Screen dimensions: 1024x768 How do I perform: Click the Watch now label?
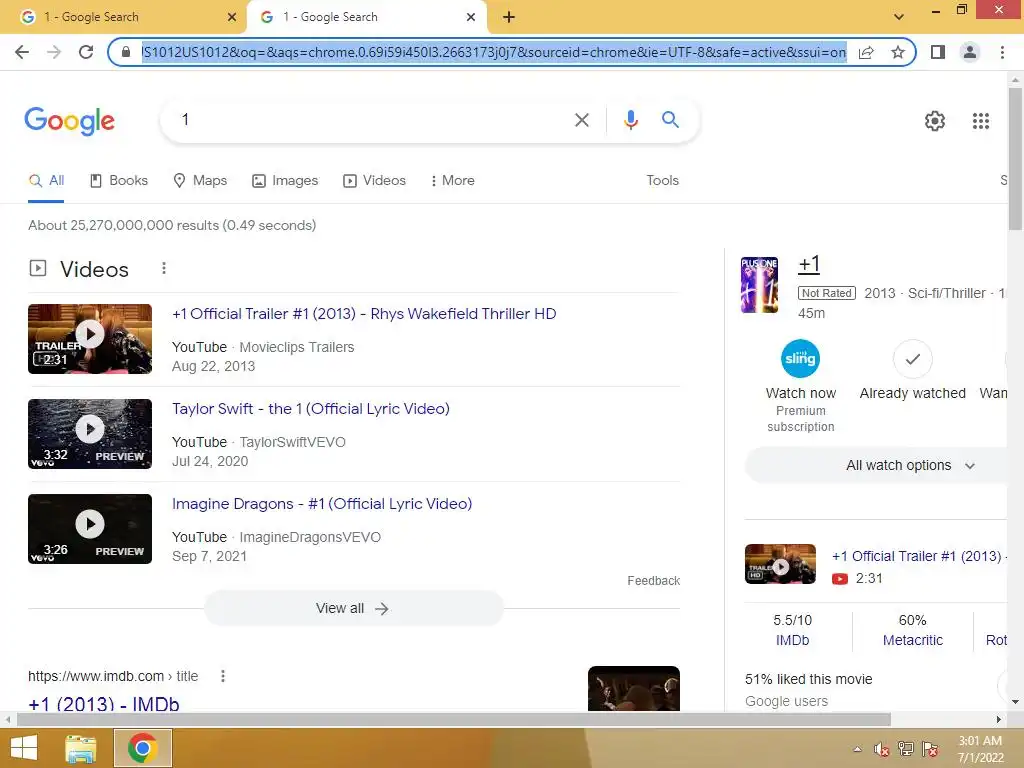click(801, 393)
